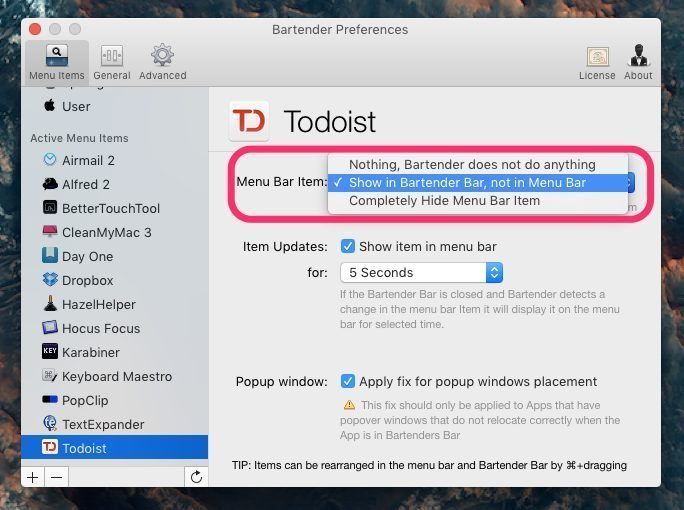Click the refresh menu items button
Image resolution: width=684 pixels, height=510 pixels.
[x=196, y=477]
